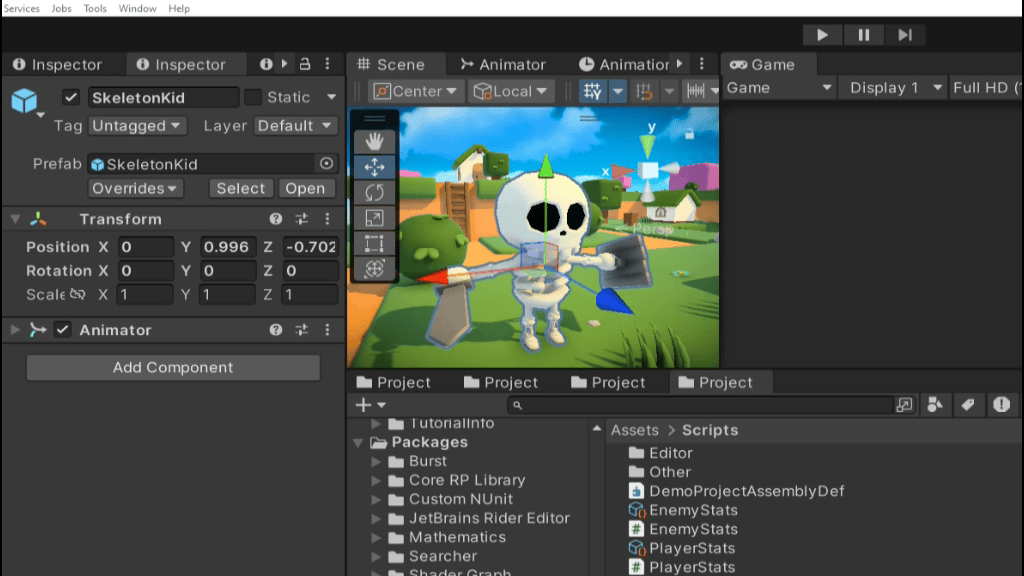The image size is (1024, 576).
Task: Open search in Project window icon
Action: 904,405
